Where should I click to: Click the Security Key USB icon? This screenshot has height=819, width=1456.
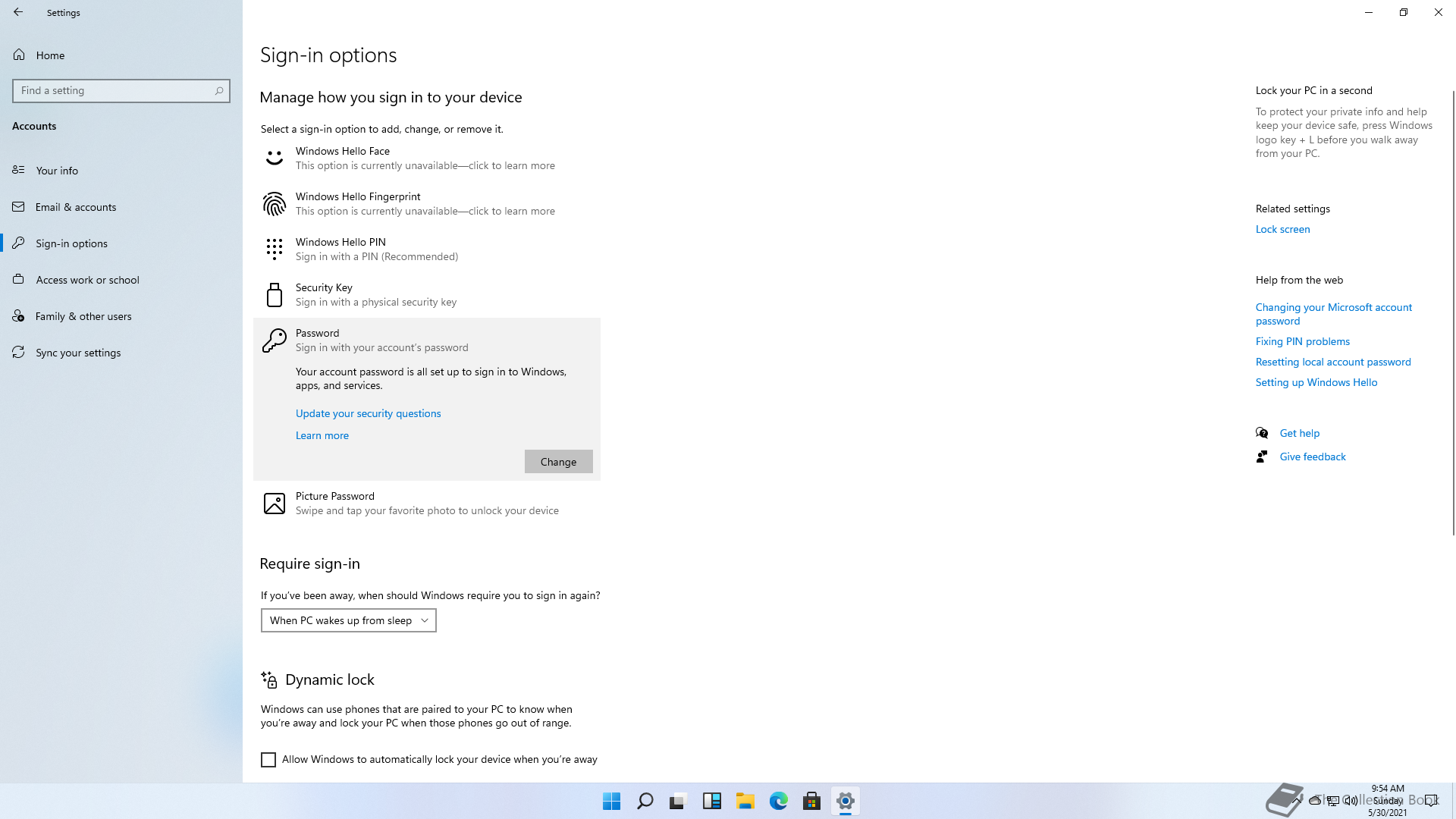coord(274,294)
